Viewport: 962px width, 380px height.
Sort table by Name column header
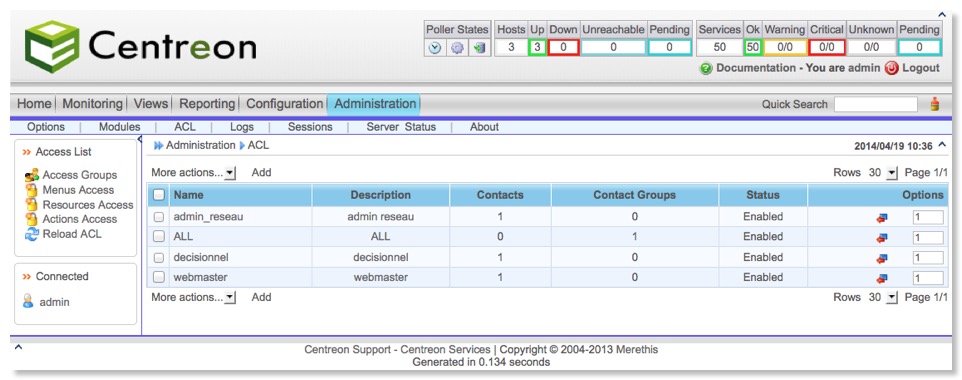(x=188, y=195)
